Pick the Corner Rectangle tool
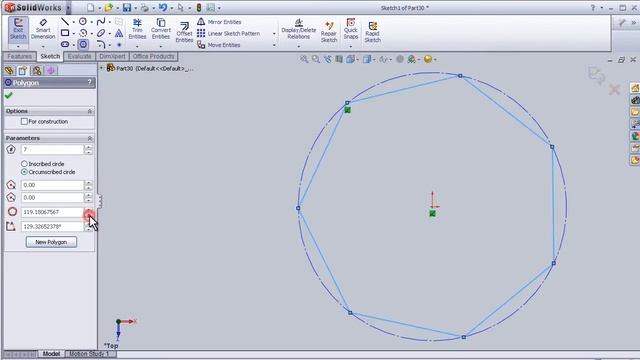The height and width of the screenshot is (360, 640). [65, 33]
